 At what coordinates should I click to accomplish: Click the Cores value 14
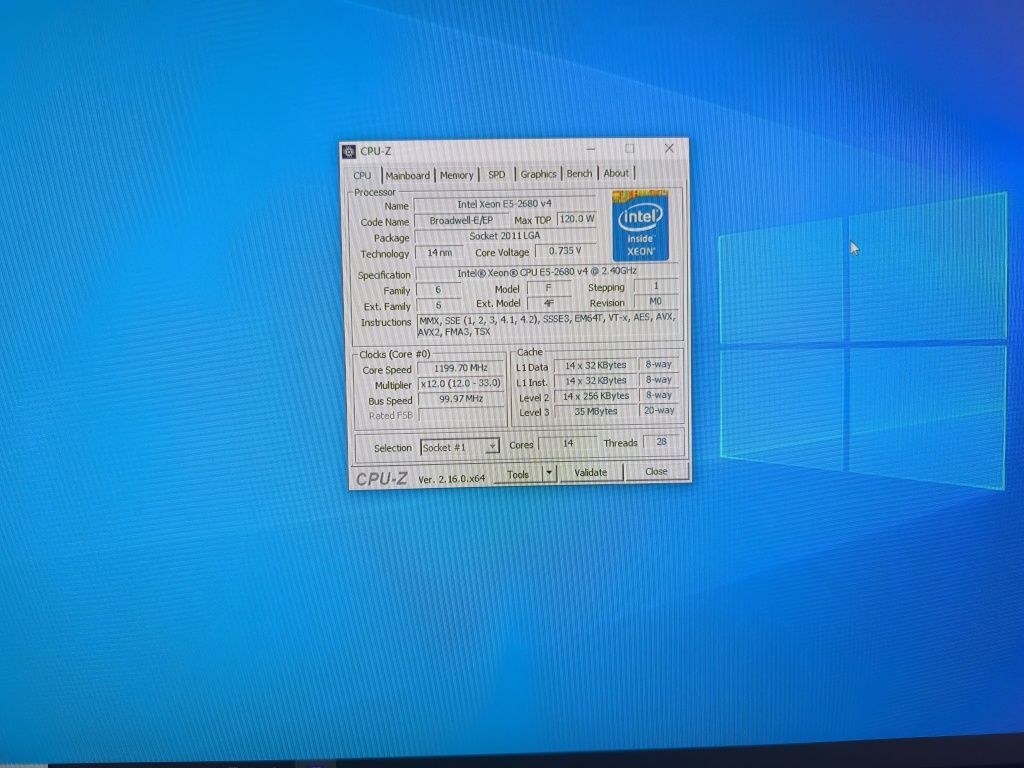[x=568, y=443]
